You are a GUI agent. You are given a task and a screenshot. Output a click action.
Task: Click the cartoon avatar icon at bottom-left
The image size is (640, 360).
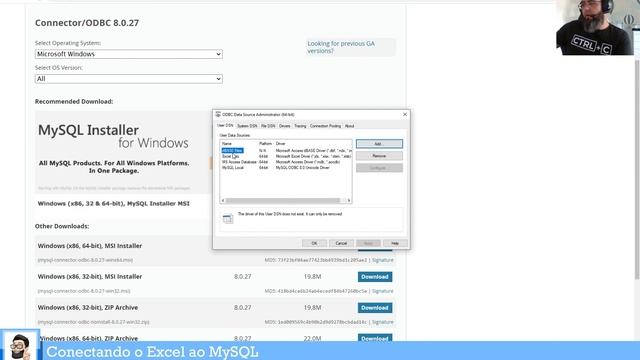click(x=20, y=345)
